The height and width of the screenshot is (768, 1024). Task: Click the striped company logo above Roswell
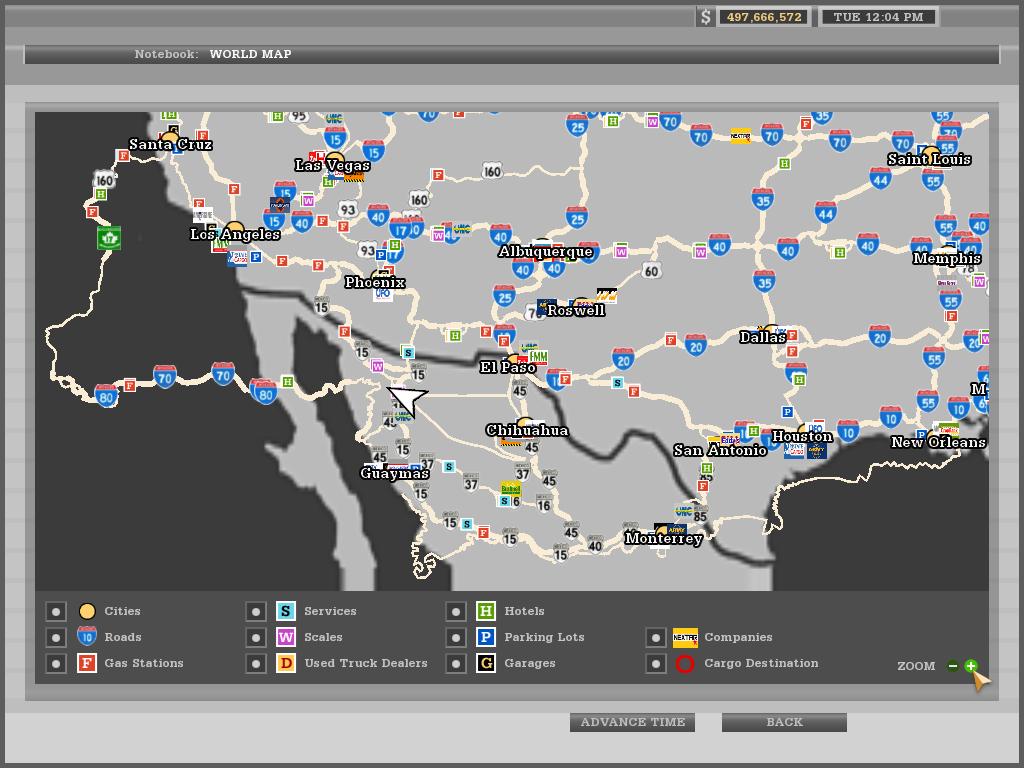606,295
